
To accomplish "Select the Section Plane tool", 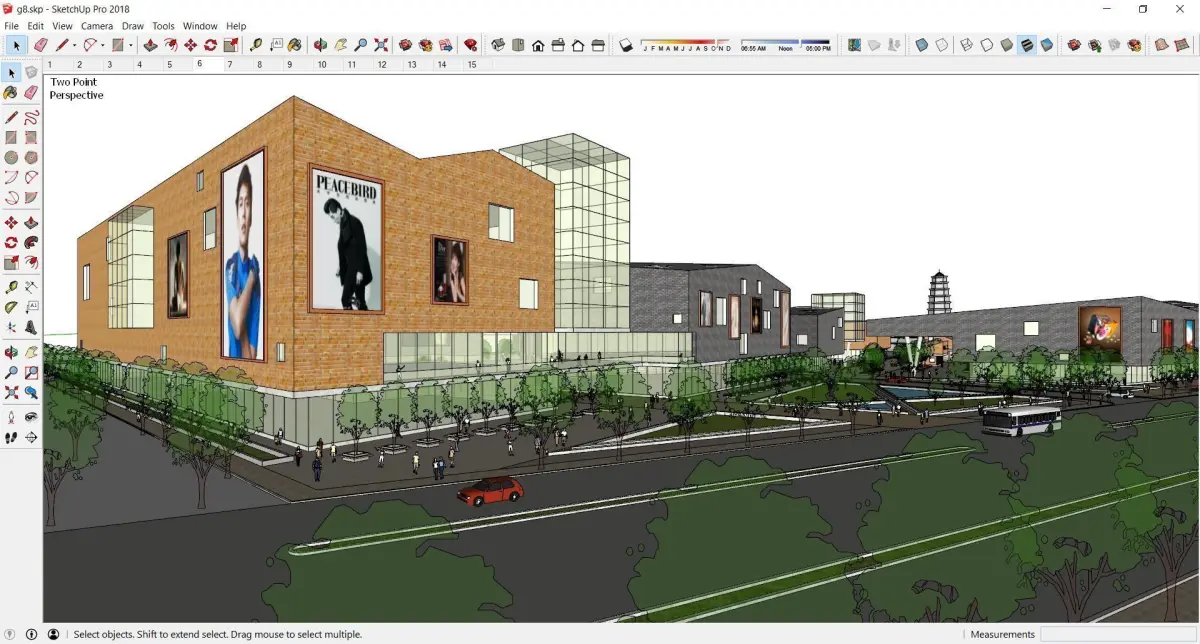I will tap(31, 437).
